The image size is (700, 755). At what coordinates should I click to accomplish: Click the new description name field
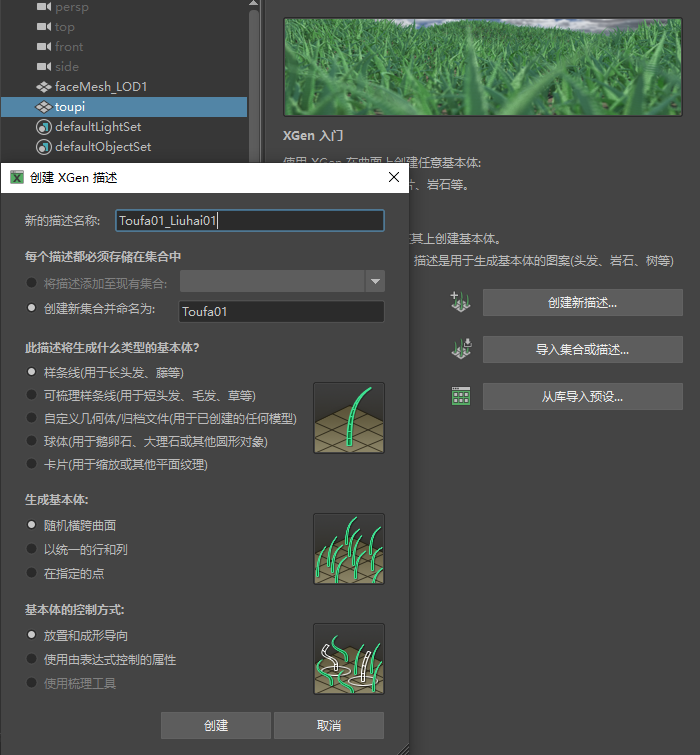tap(248, 221)
